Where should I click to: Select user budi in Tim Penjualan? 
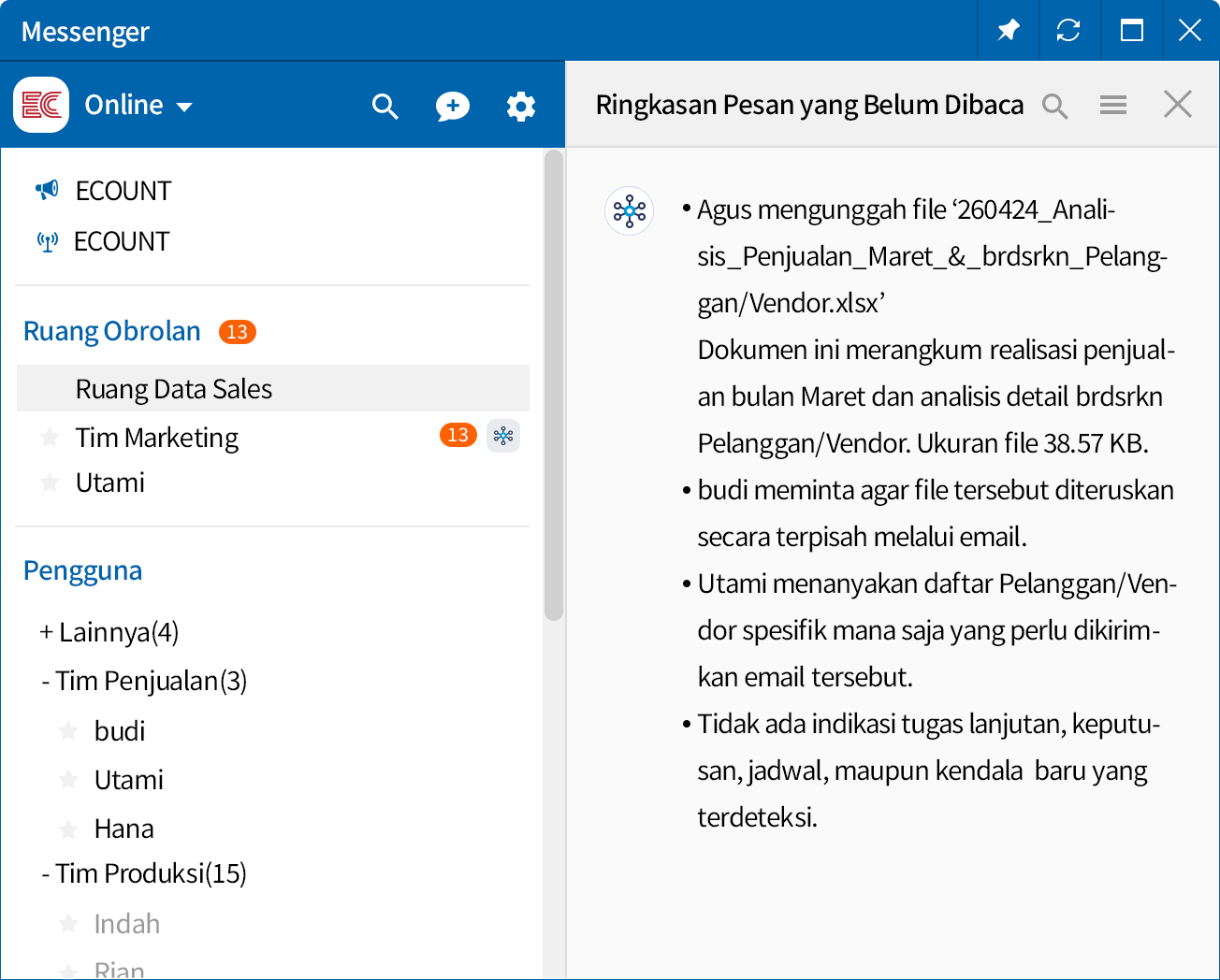pos(120,731)
